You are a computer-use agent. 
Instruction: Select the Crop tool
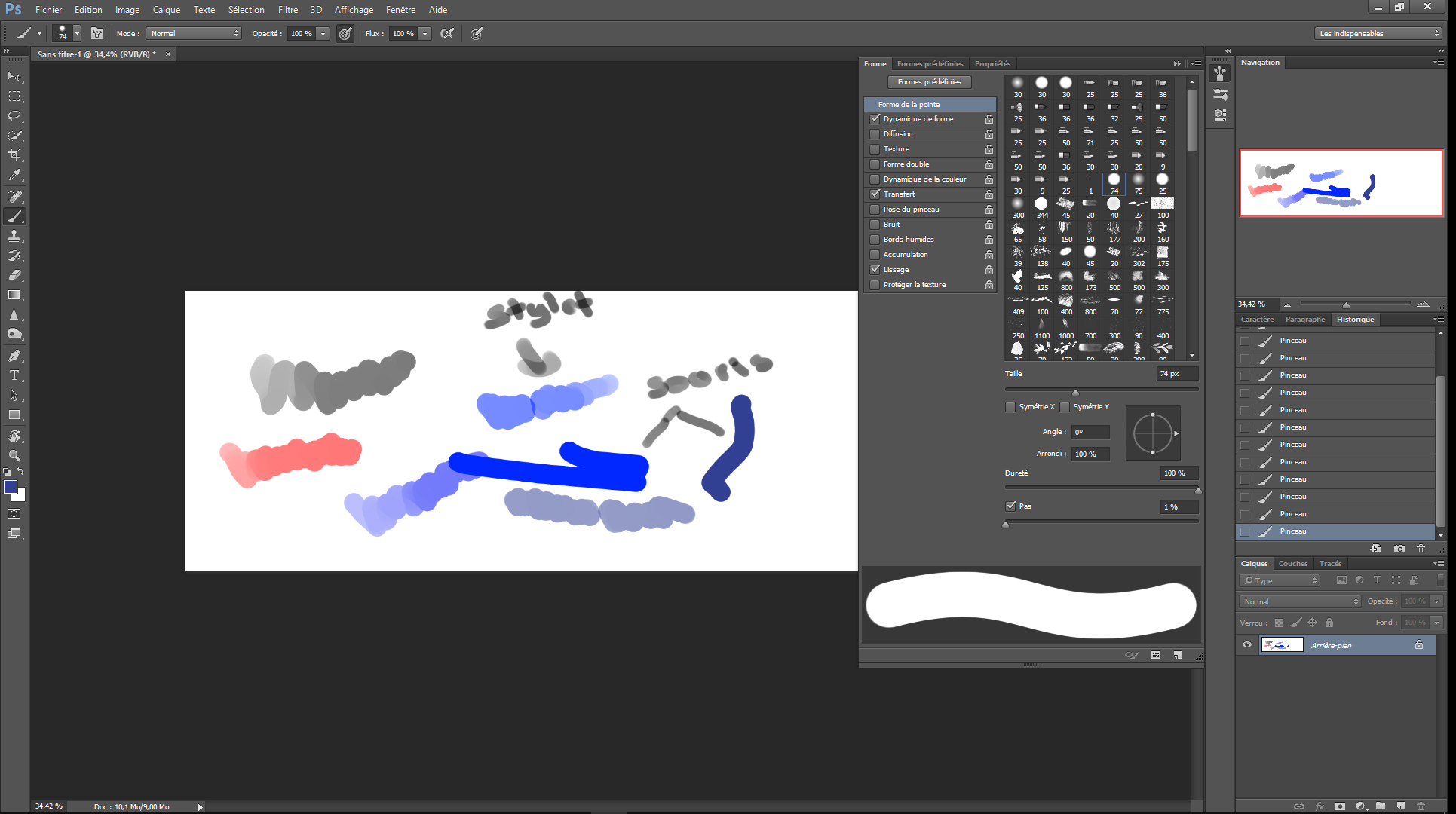click(14, 155)
